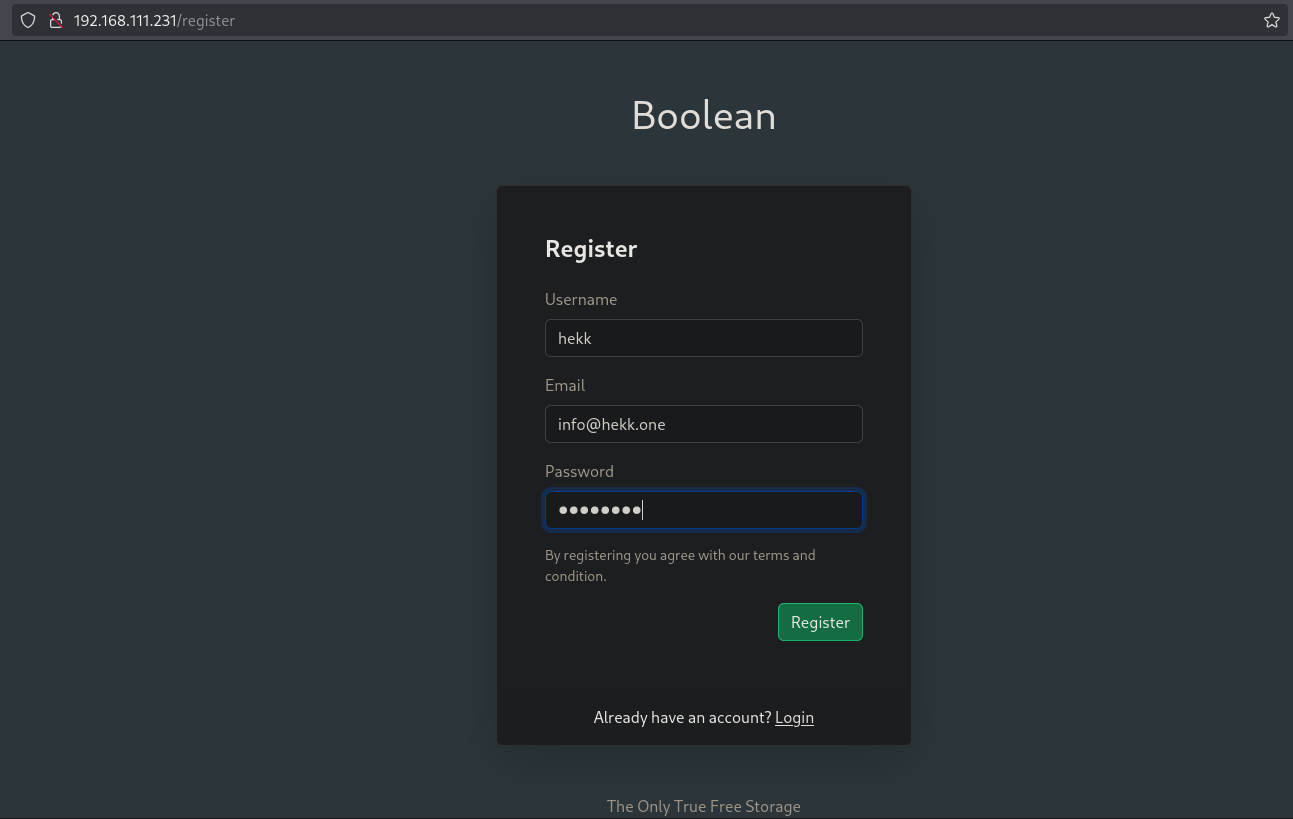The height and width of the screenshot is (819, 1293).
Task: Open the Login link
Action: tap(794, 717)
